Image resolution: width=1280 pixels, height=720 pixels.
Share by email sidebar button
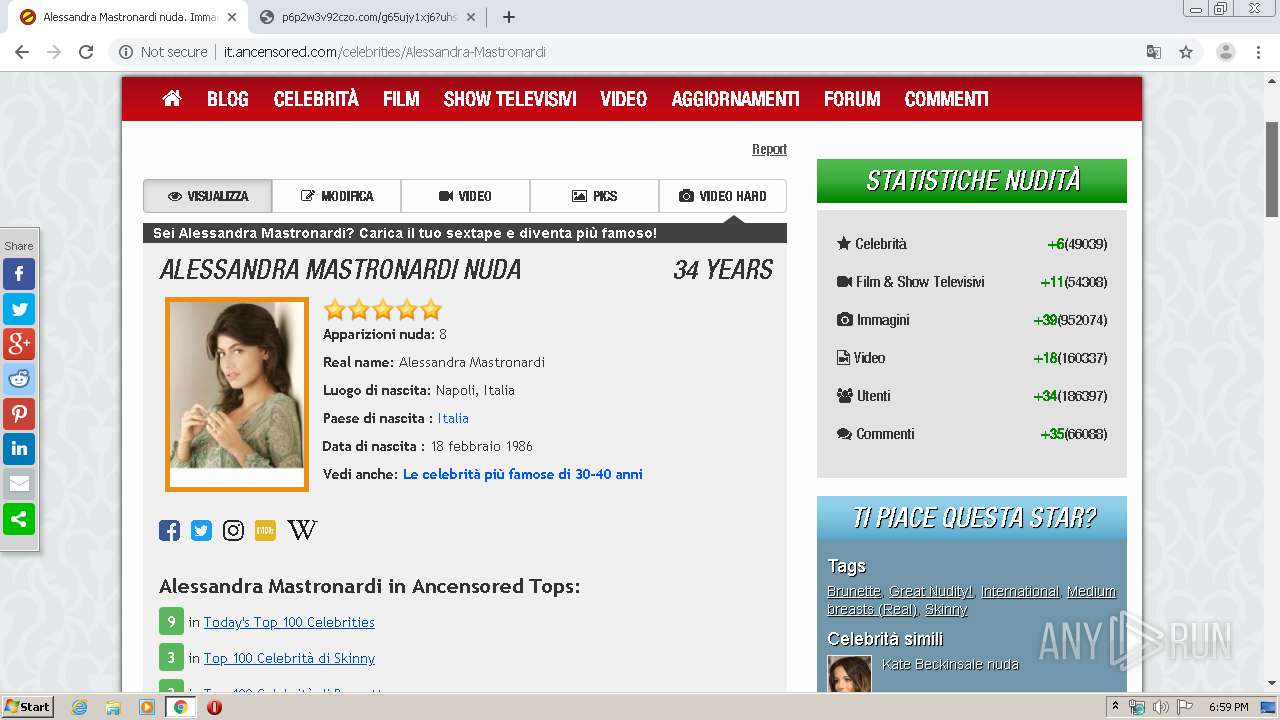pyautogui.click(x=19, y=484)
